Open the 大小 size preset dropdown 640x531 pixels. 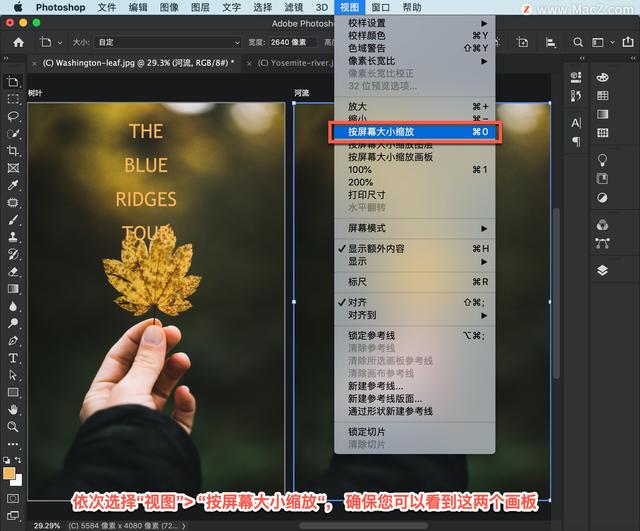click(167, 42)
